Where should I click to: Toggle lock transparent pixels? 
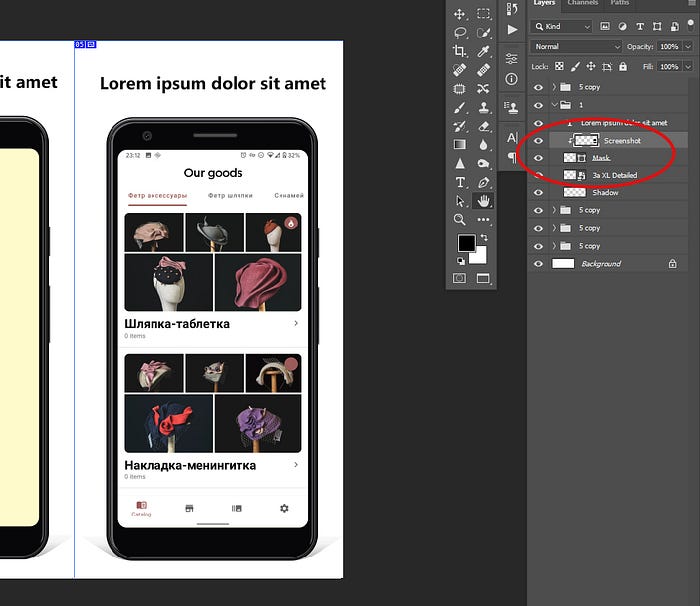click(x=559, y=67)
